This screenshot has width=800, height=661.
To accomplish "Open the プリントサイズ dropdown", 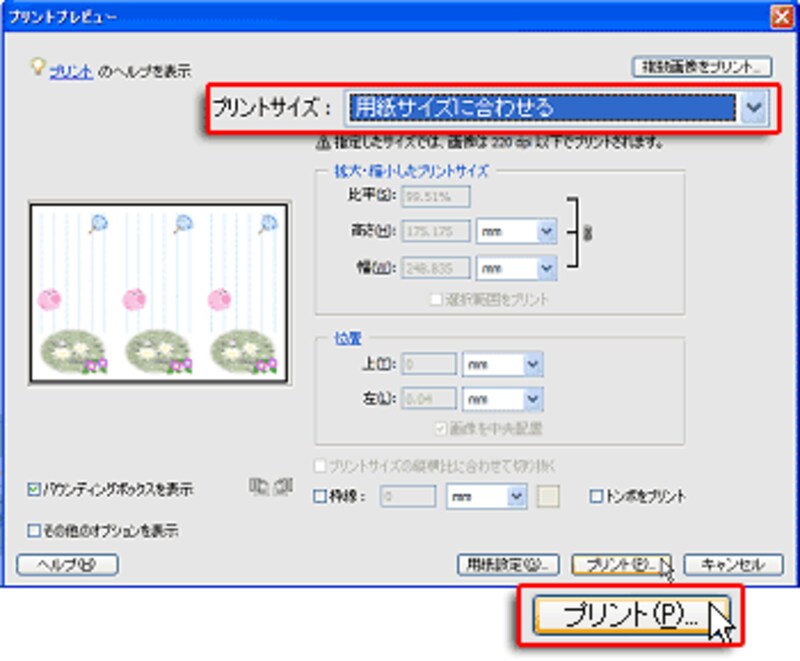I will pyautogui.click(x=754, y=108).
